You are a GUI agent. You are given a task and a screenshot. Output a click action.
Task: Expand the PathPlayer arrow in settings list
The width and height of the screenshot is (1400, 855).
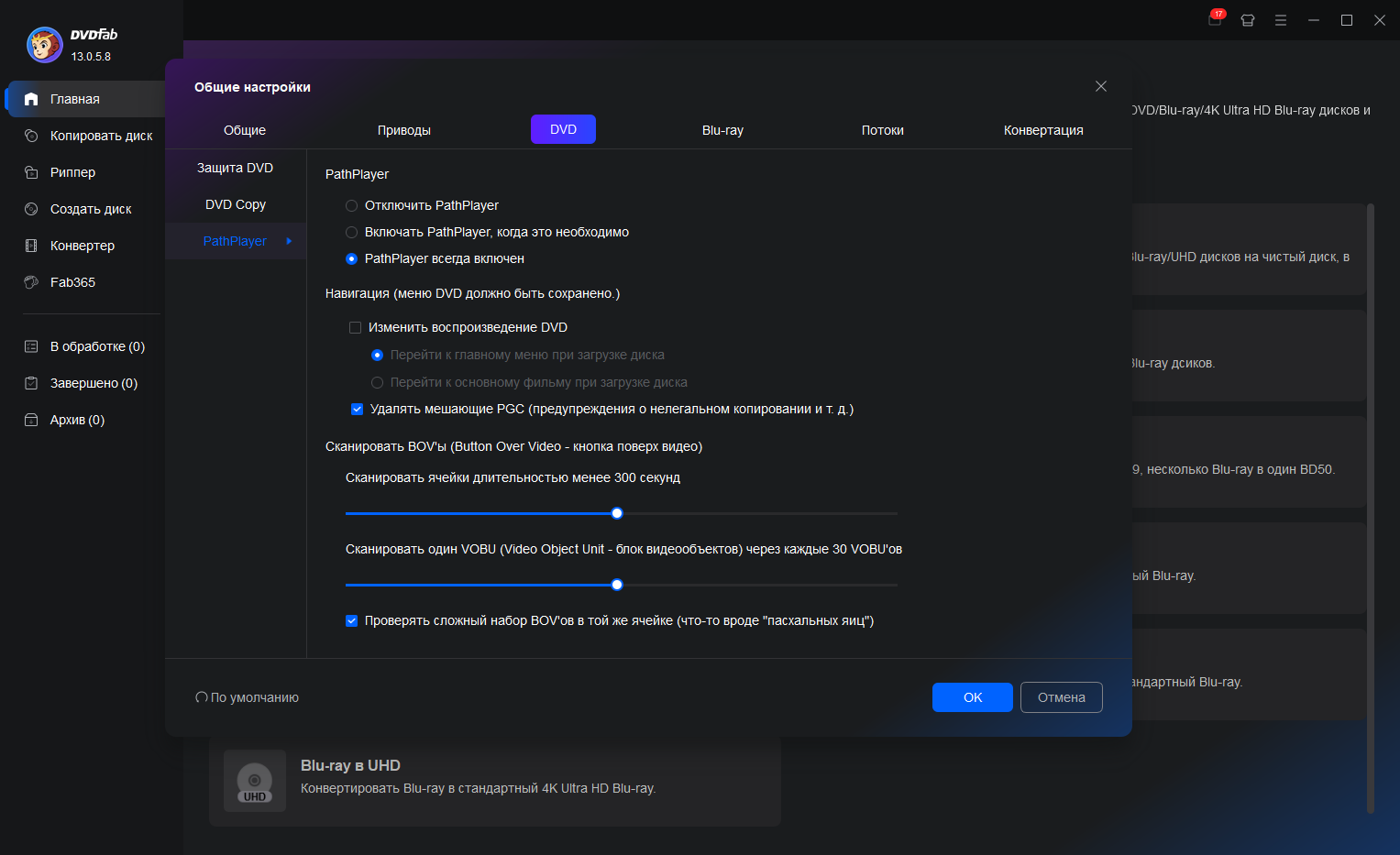(x=289, y=241)
